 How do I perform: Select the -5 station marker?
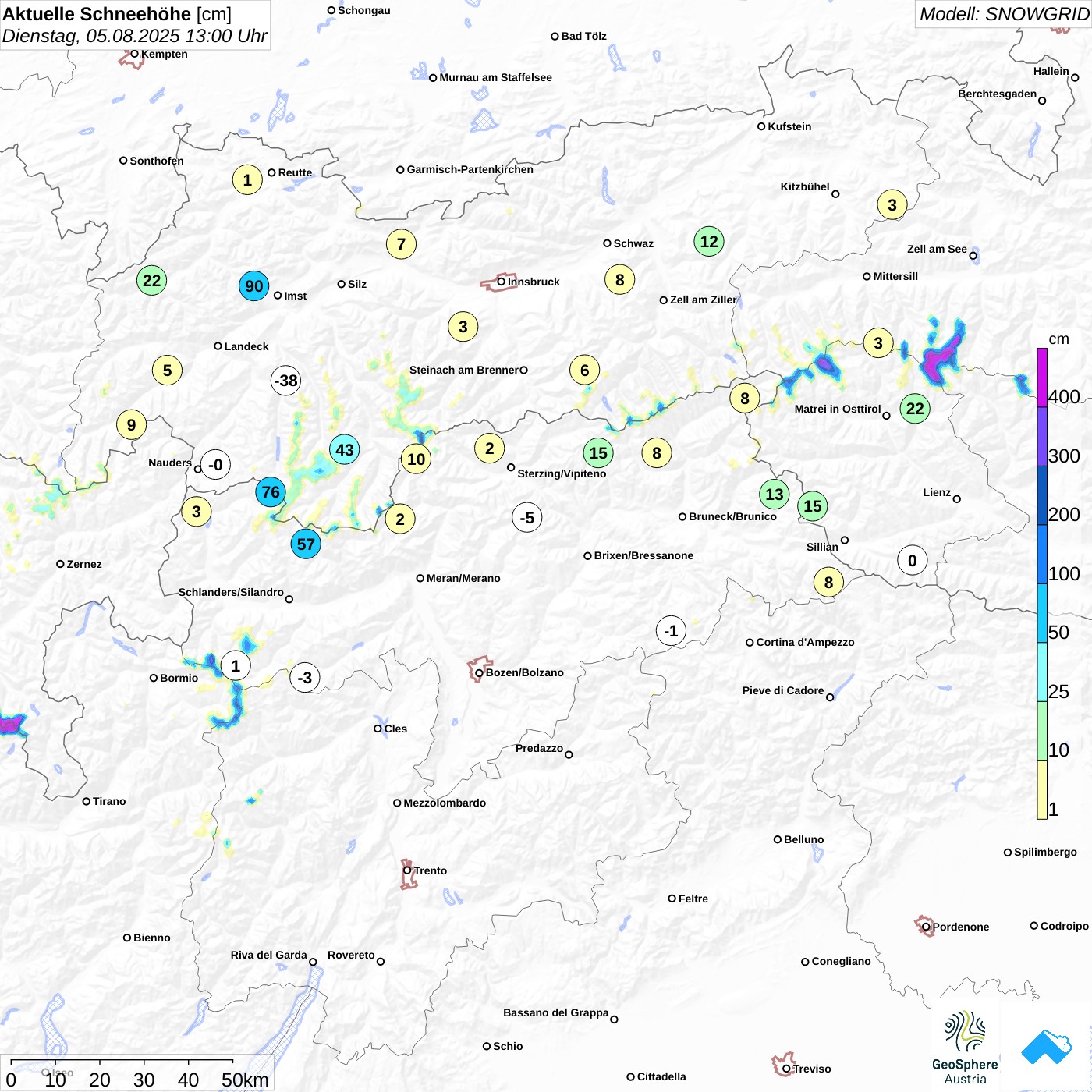[x=527, y=518]
